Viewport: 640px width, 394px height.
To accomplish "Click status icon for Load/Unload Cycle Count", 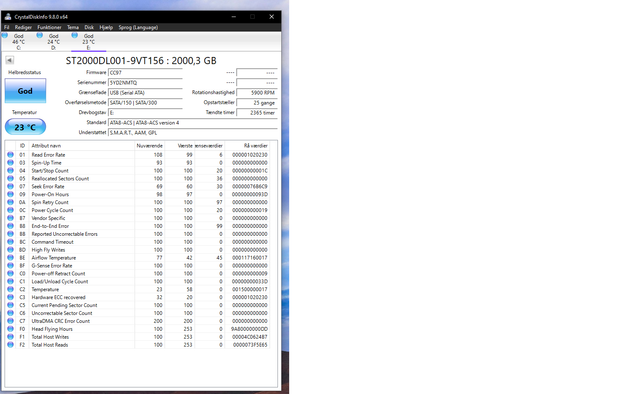I will [x=10, y=281].
